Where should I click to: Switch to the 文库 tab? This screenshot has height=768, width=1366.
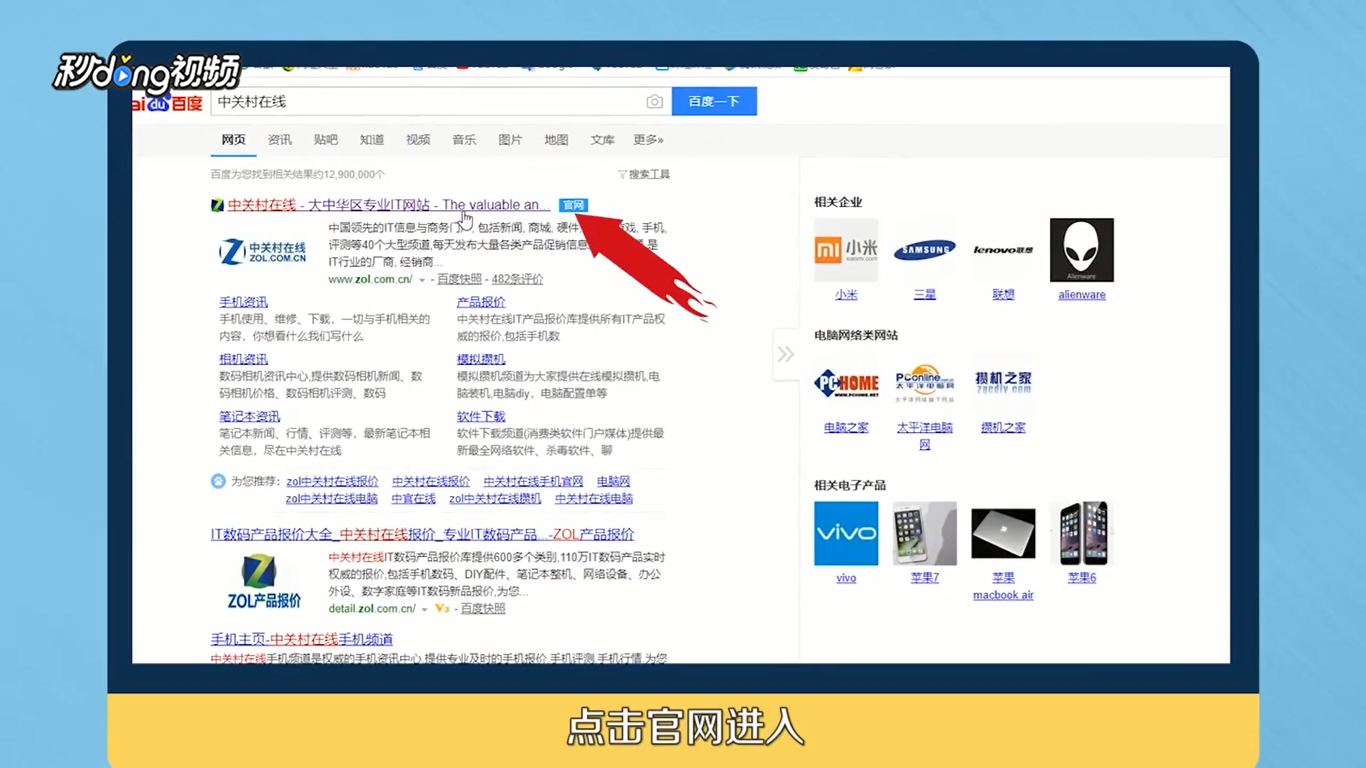coord(602,140)
